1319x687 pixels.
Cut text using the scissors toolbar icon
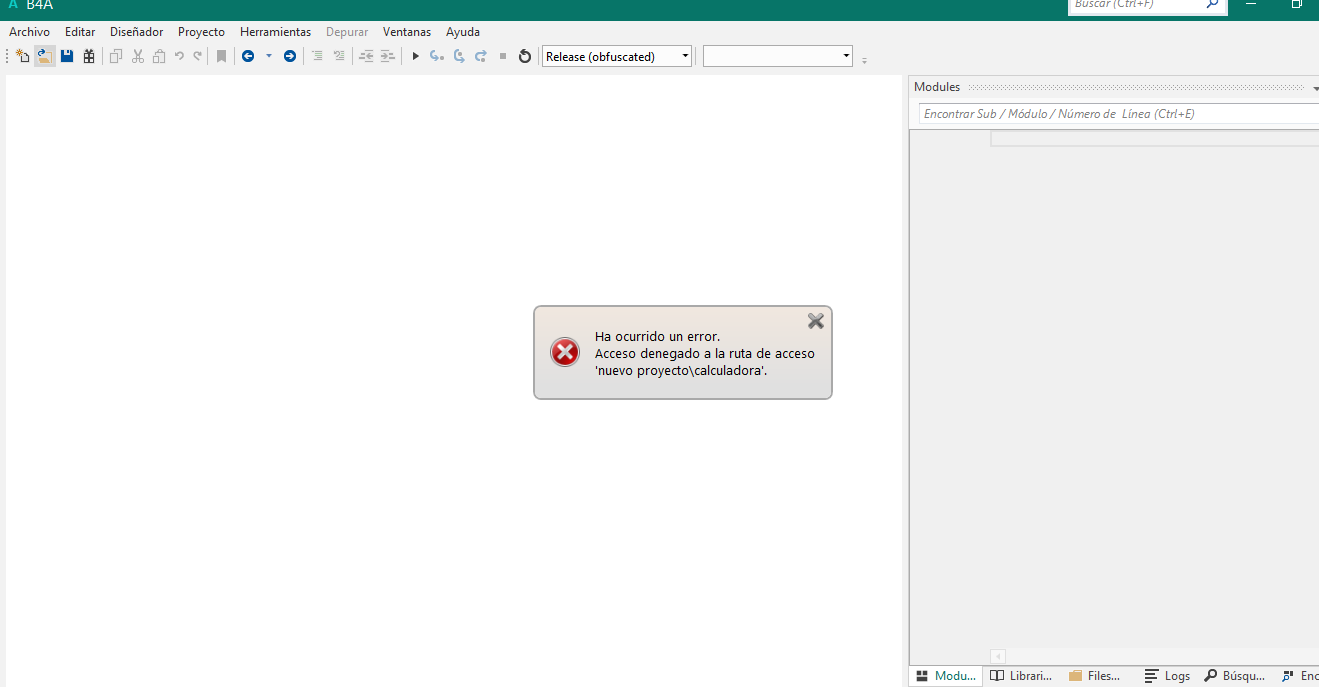point(137,55)
